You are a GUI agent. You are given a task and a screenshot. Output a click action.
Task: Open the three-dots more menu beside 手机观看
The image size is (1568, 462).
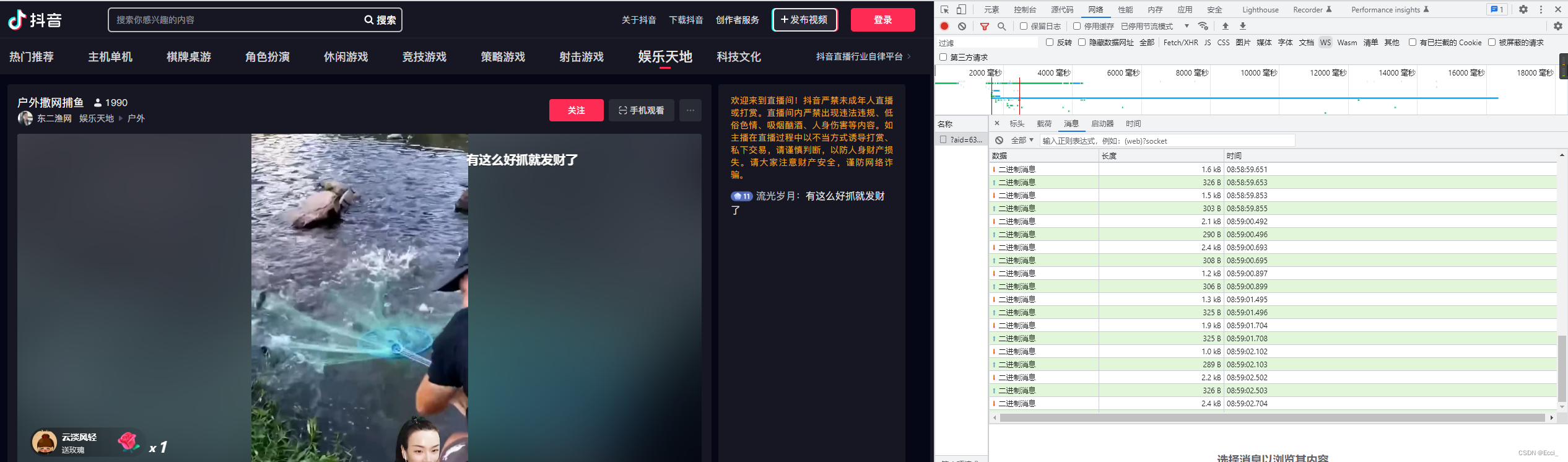[690, 110]
